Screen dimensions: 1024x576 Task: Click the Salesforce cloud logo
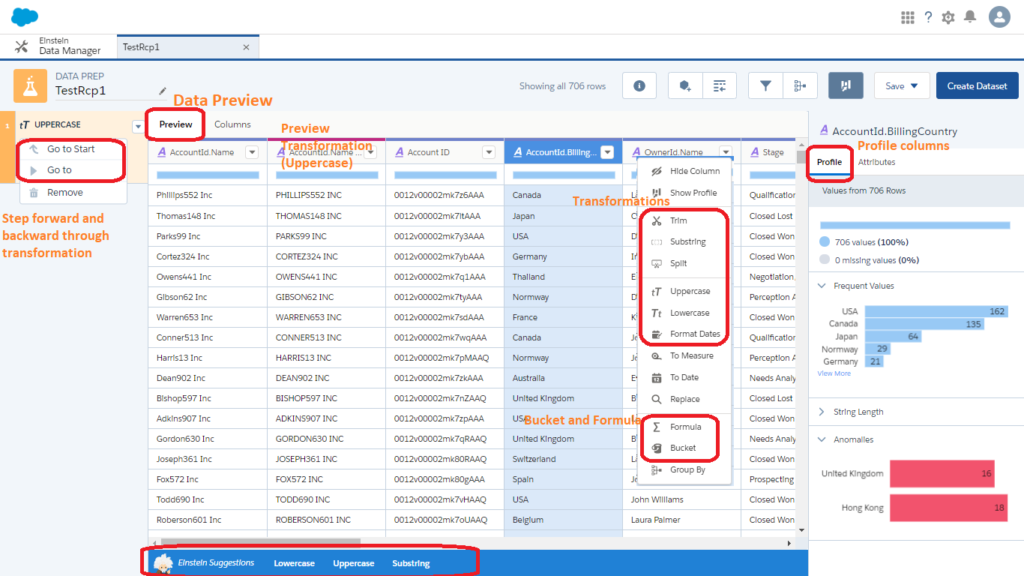click(25, 16)
